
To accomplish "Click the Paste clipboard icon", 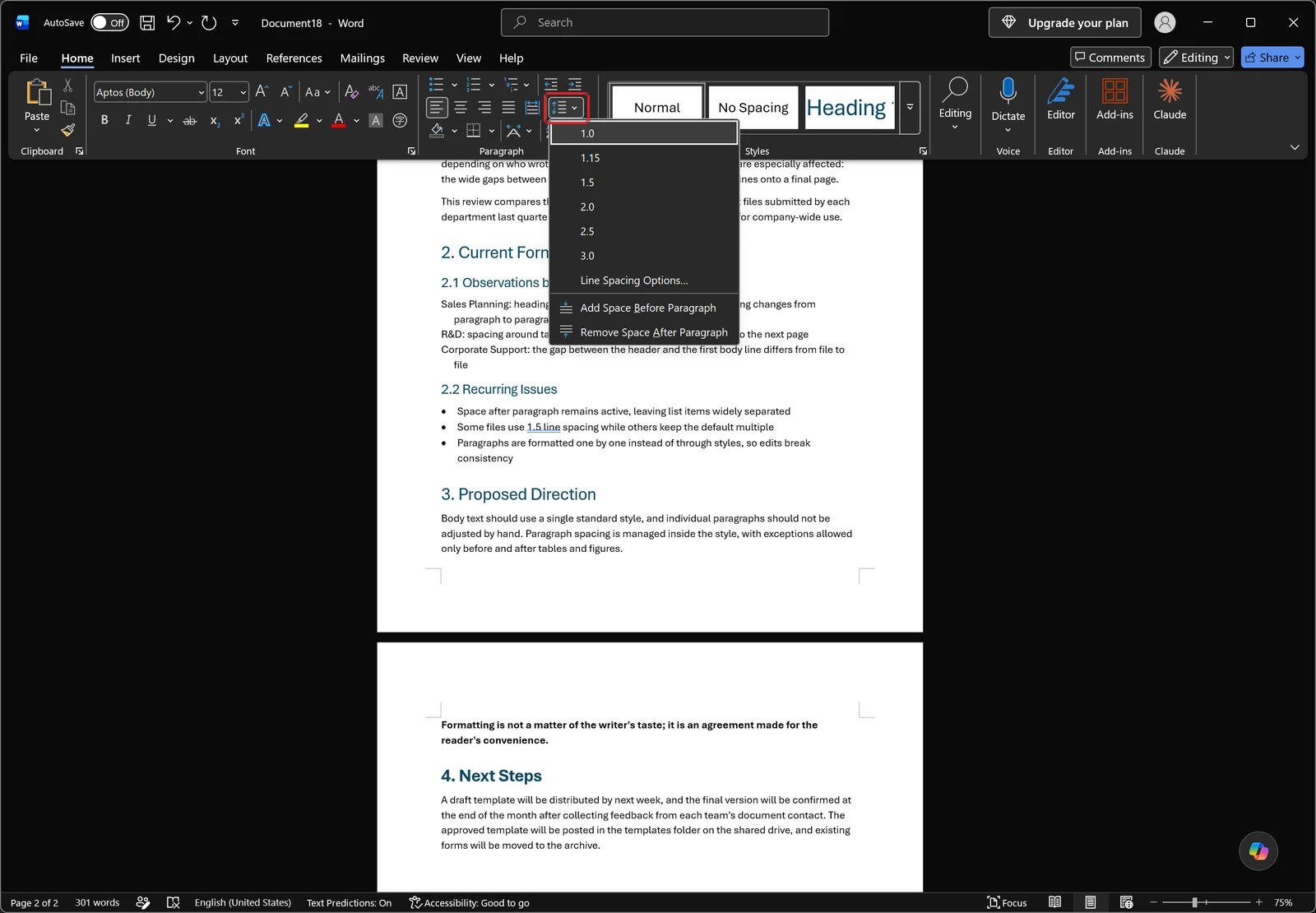I will pos(37,92).
